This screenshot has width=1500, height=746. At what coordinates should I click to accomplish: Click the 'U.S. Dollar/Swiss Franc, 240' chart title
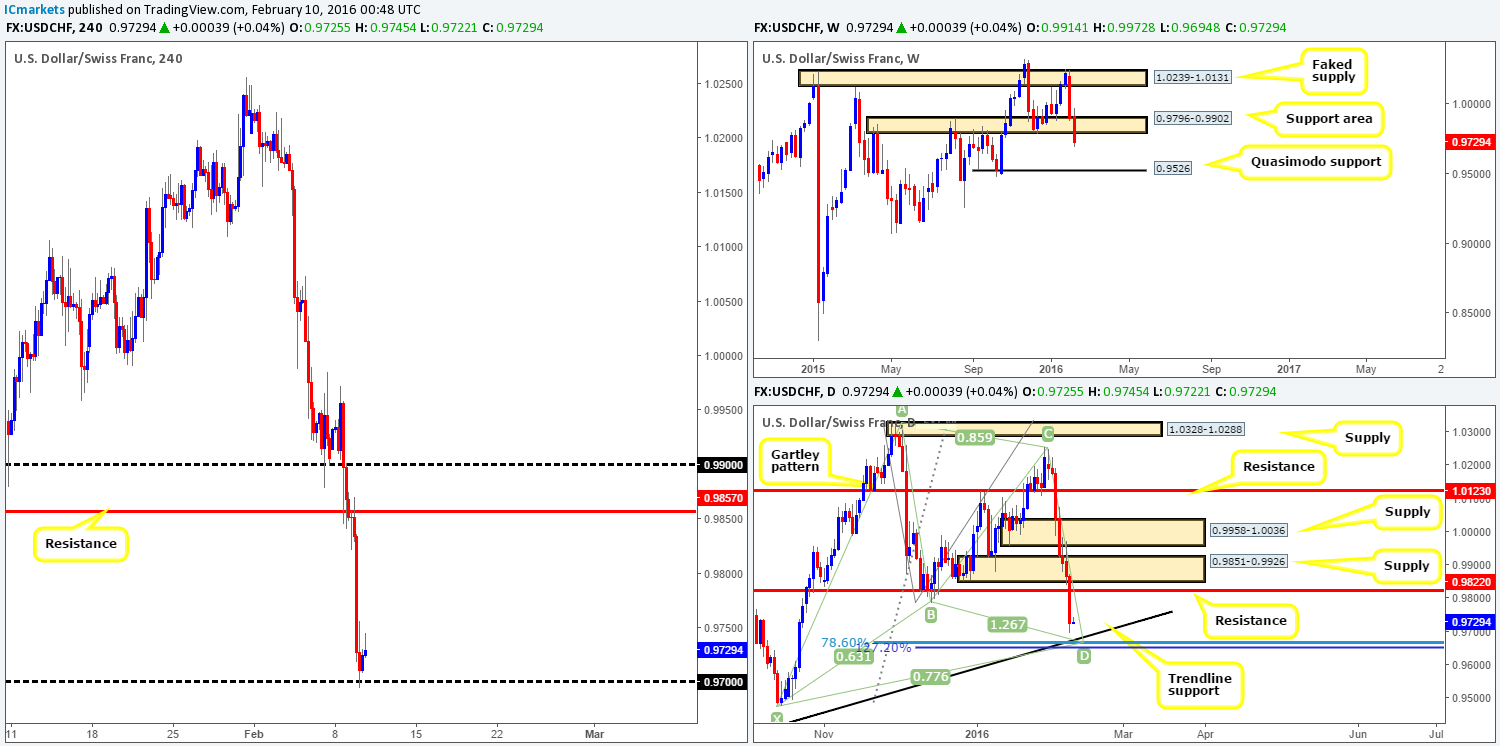coord(98,58)
